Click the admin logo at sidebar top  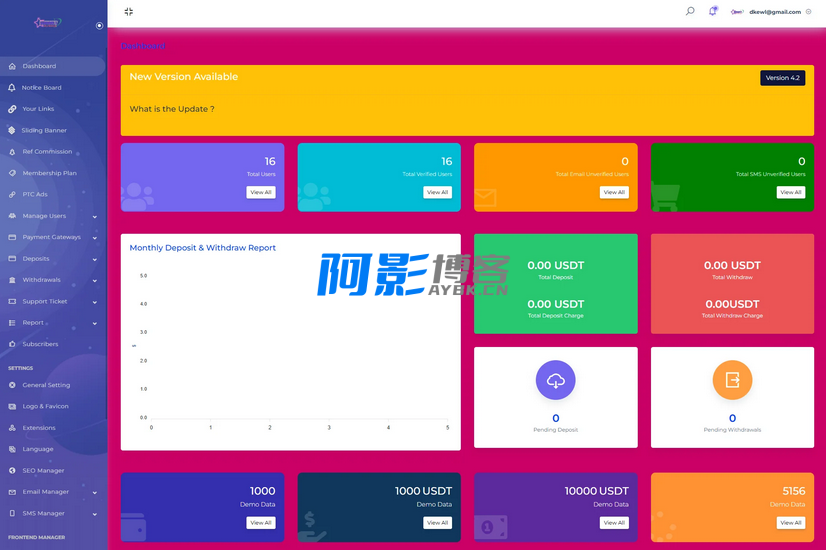47,22
